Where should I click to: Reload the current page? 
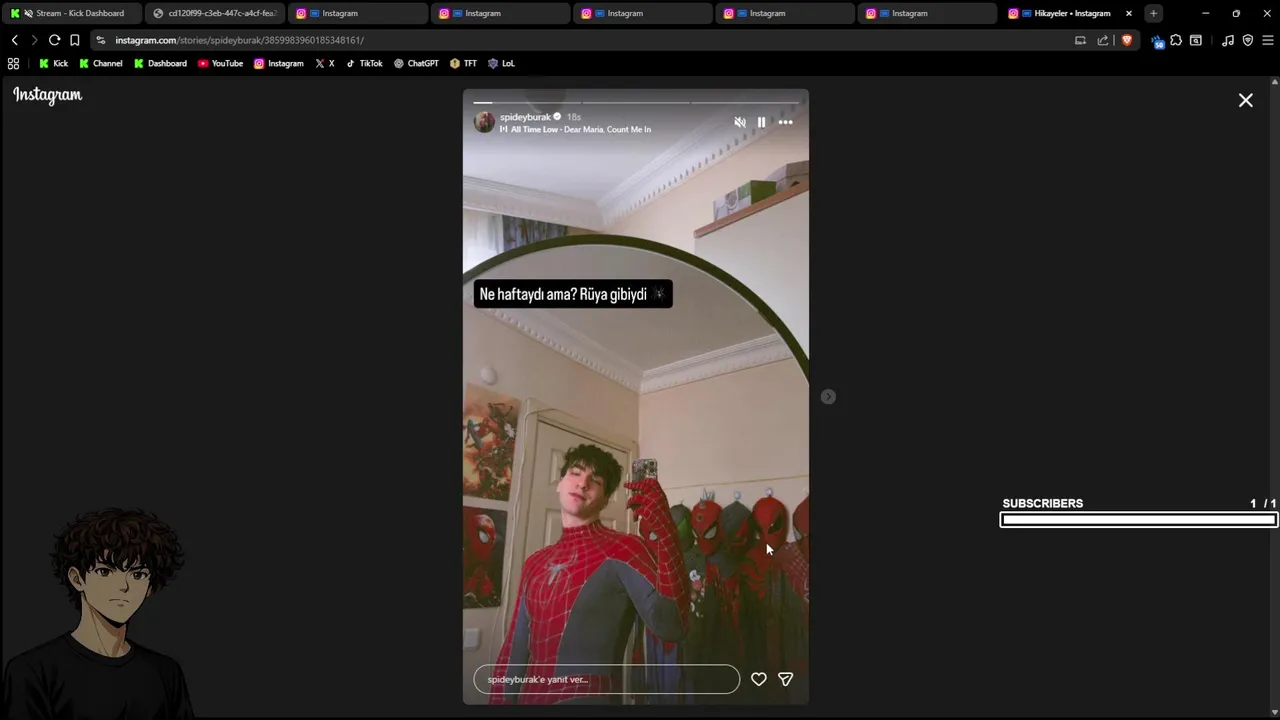click(x=54, y=40)
